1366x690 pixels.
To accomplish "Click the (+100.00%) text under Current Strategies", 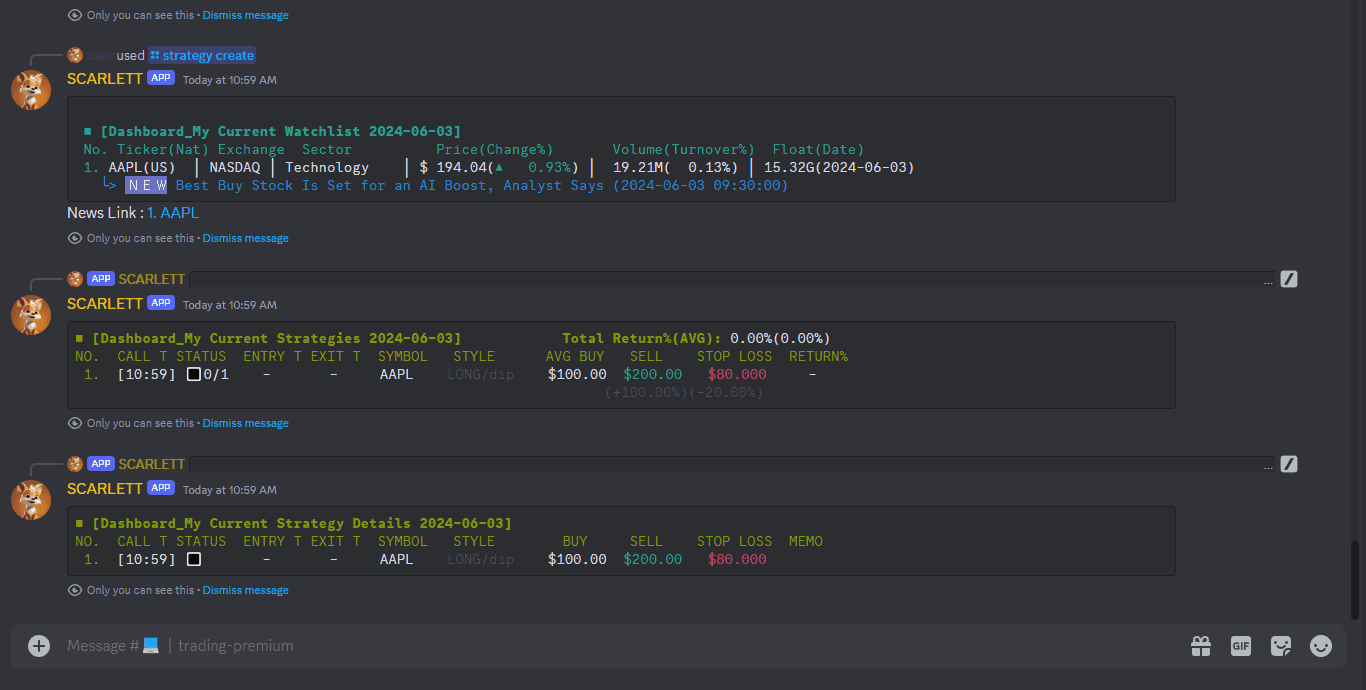I will (x=646, y=392).
